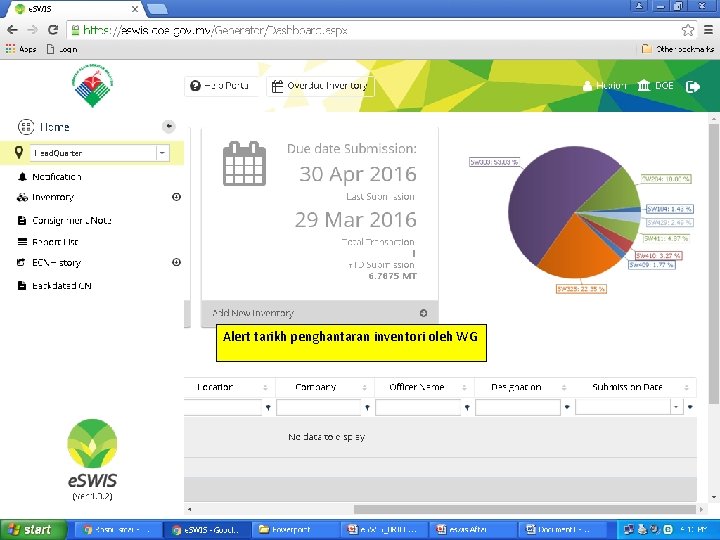
Task: Open Designation filter funnel icon
Action: [567, 407]
